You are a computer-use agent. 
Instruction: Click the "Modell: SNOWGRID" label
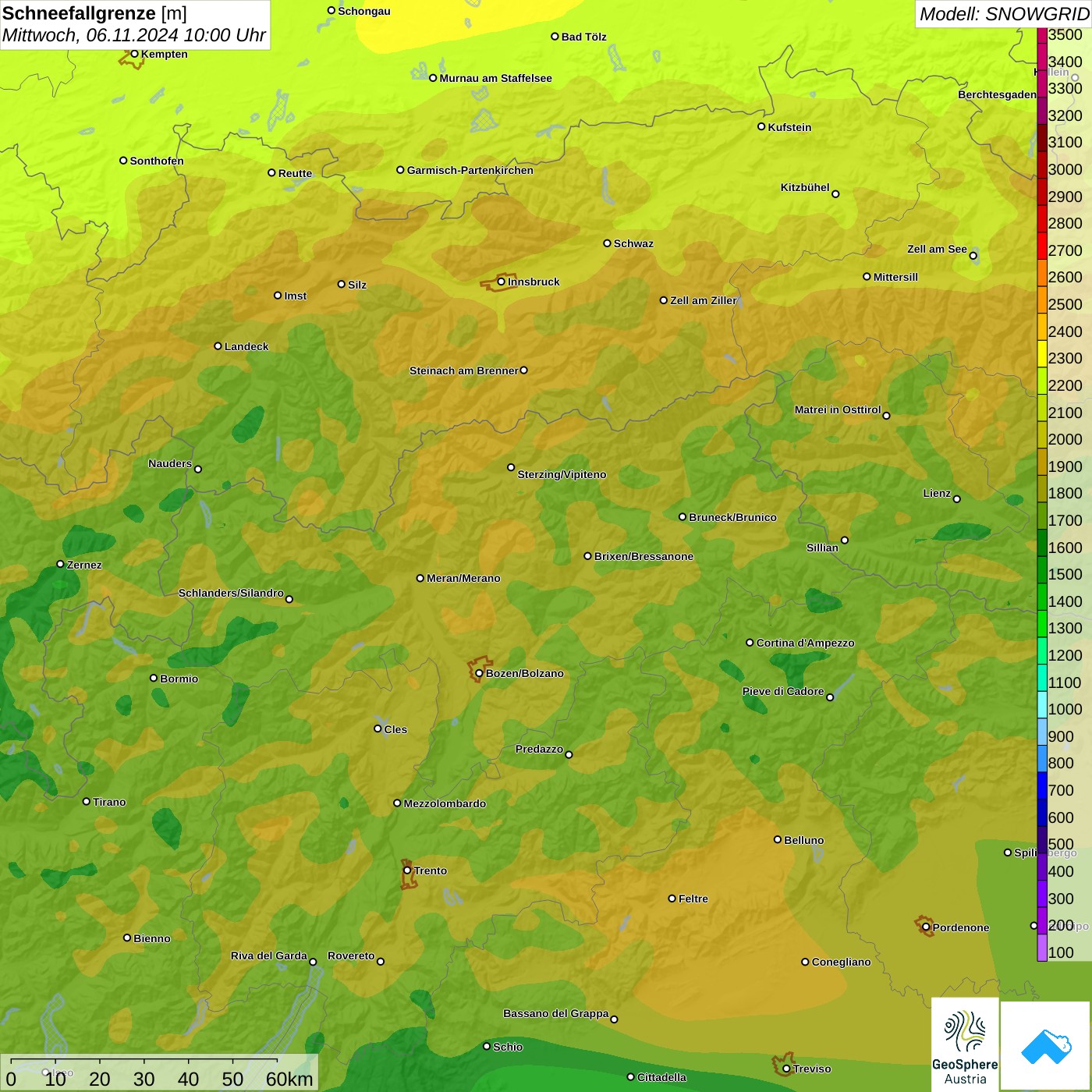click(1004, 14)
